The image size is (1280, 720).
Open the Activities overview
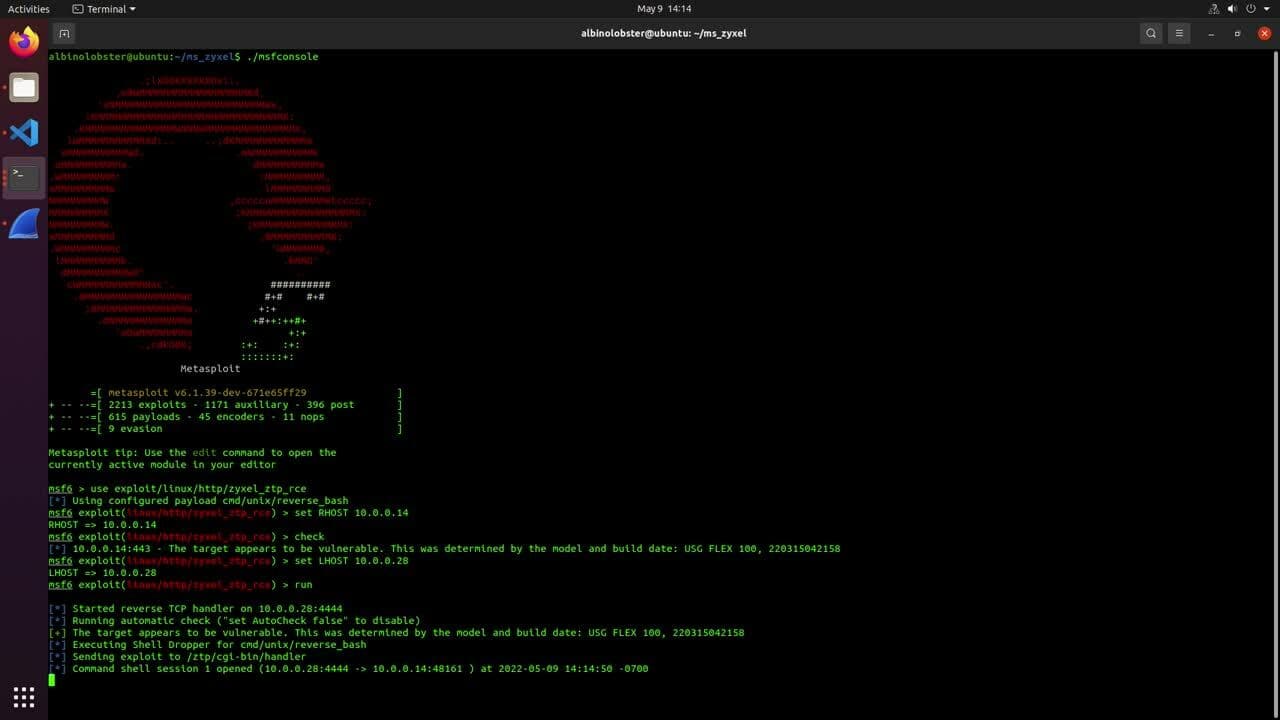tap(29, 9)
